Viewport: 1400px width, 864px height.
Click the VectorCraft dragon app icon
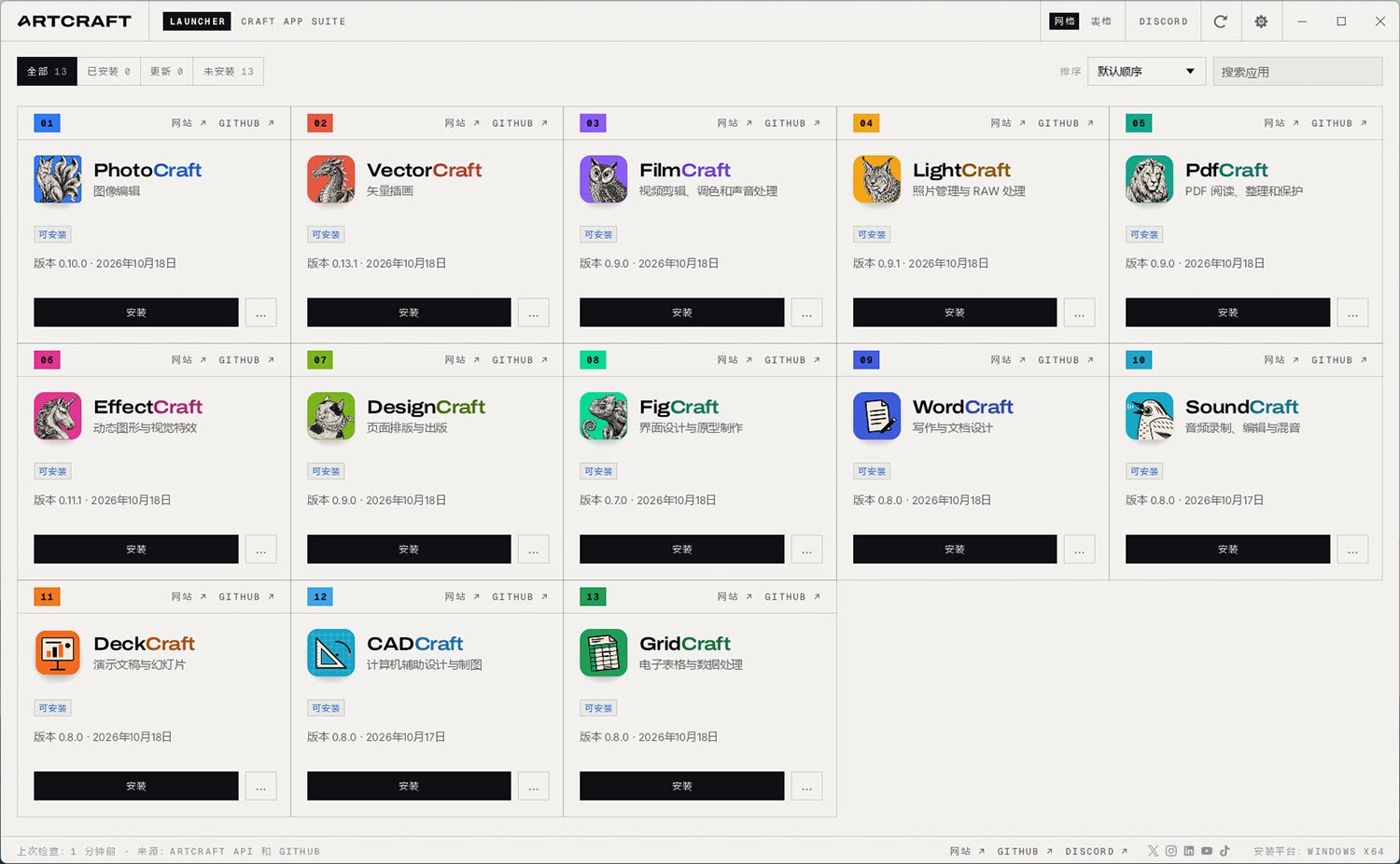coord(331,179)
